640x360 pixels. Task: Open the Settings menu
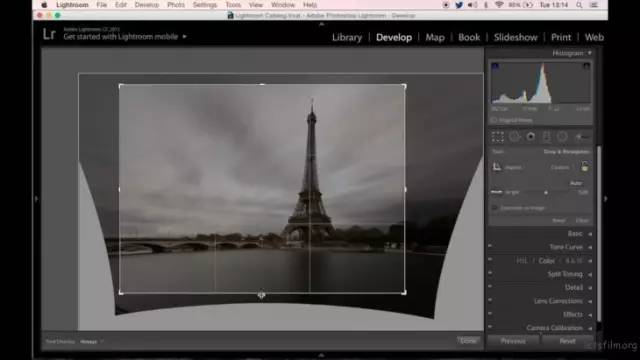205,5
